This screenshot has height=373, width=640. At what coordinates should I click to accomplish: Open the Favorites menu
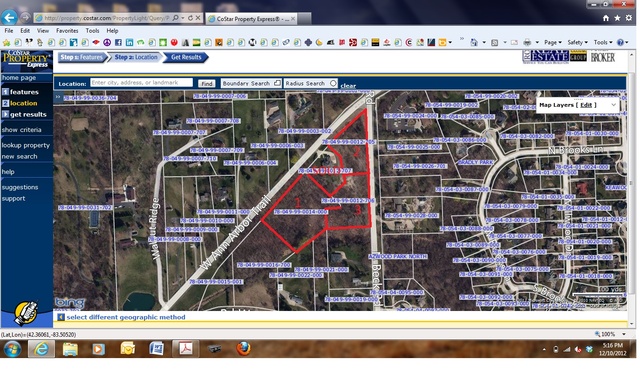67,31
